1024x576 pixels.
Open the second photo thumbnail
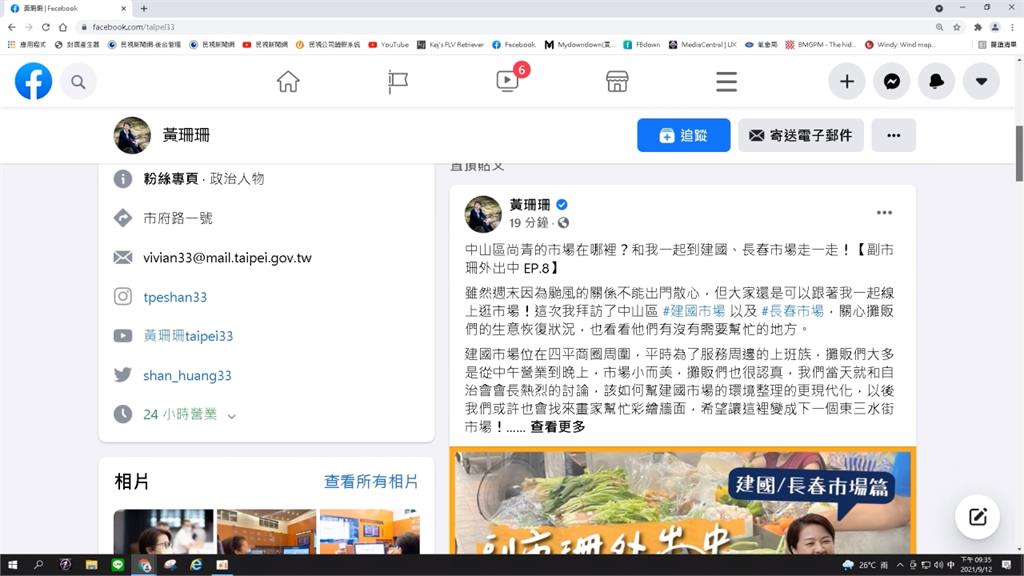tap(266, 532)
